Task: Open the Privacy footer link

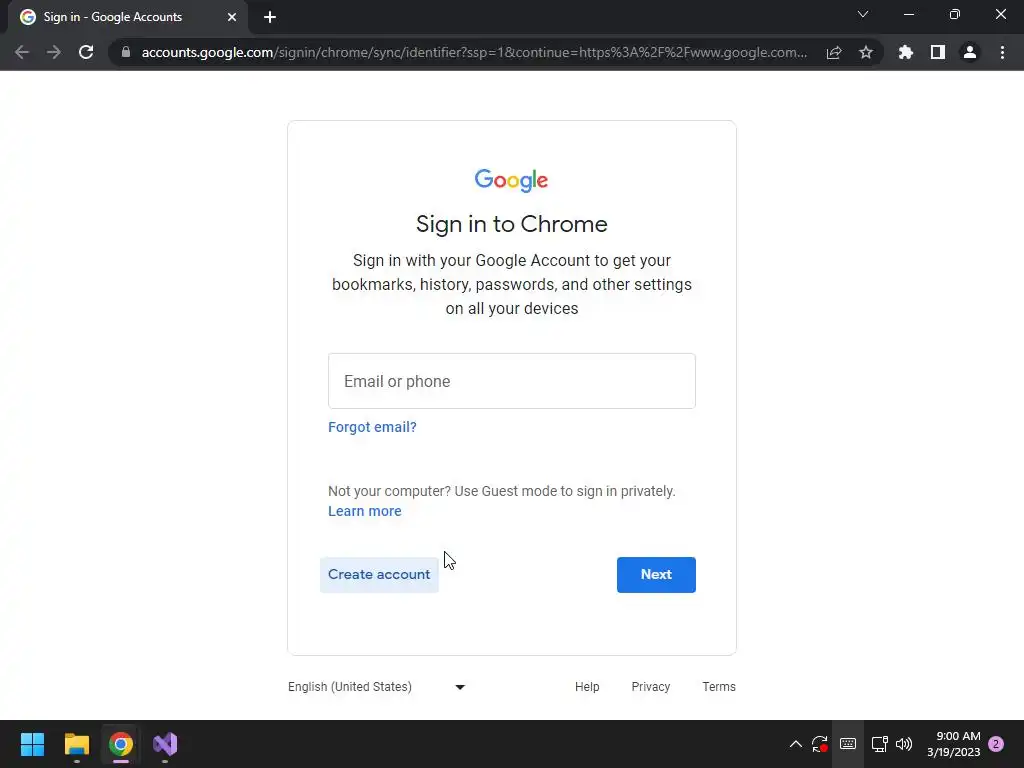Action: pyautogui.click(x=650, y=687)
